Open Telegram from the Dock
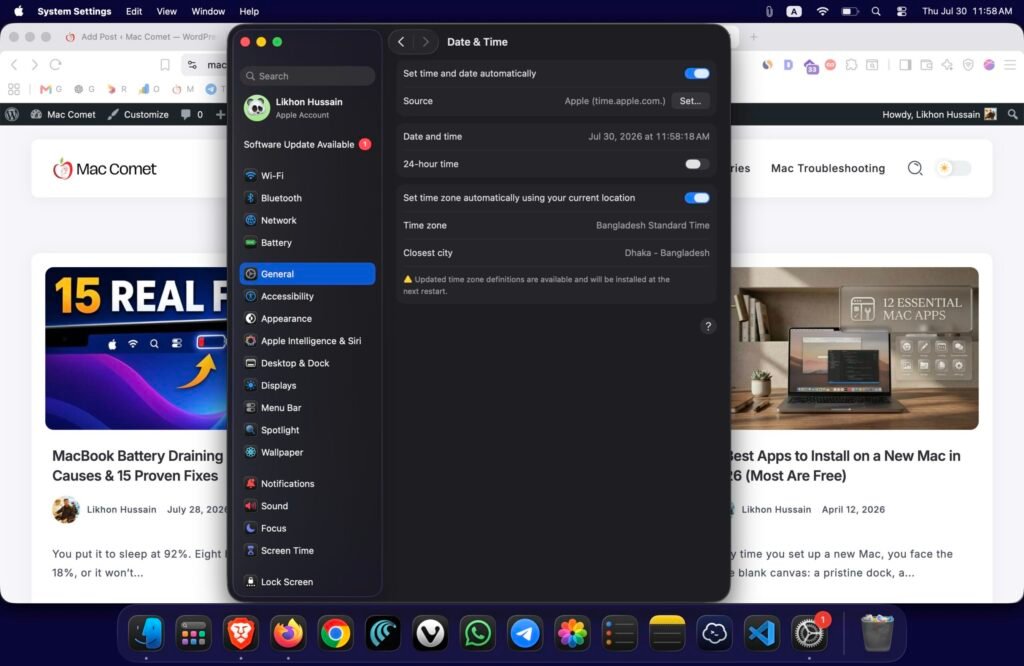Screen dimensions: 1024x666 click(x=524, y=633)
